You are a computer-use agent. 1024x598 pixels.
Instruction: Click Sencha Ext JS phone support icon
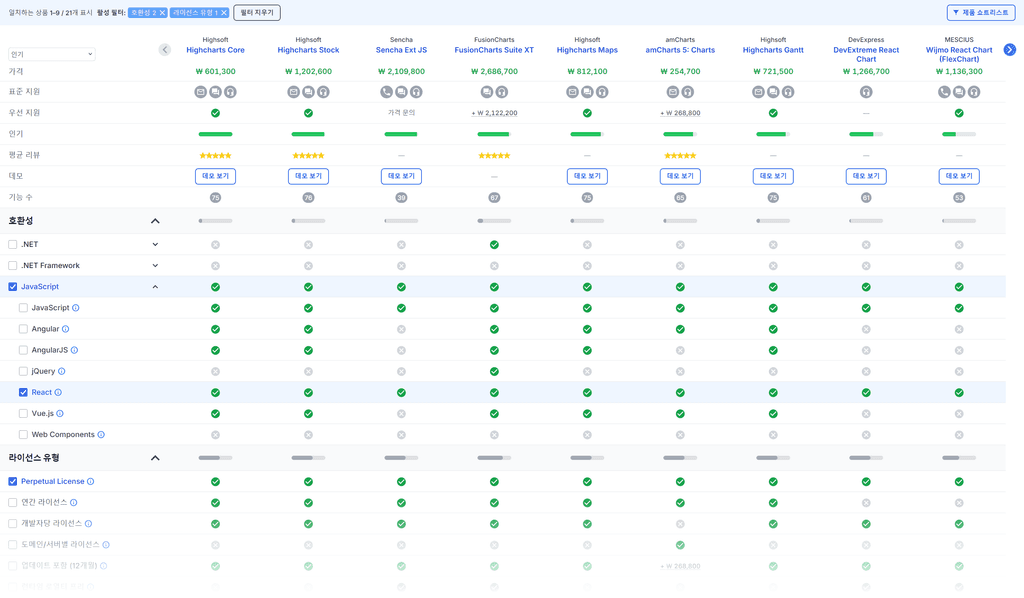(386, 92)
